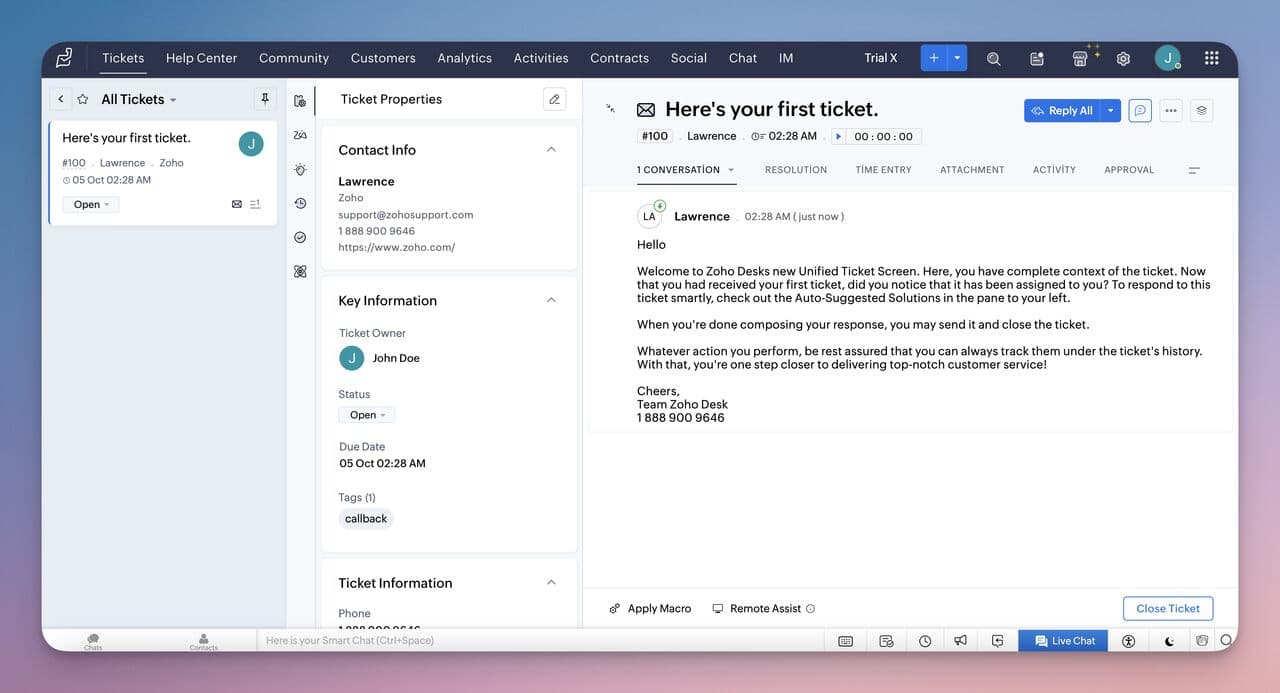The image size is (1280, 693).
Task: Collapse the Ticket Information section
Action: coord(551,582)
